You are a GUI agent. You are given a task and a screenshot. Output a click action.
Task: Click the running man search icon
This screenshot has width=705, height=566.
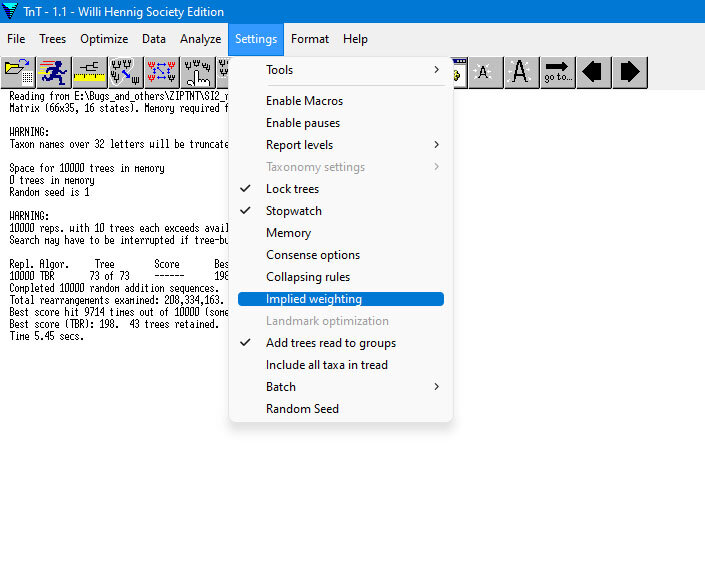click(x=54, y=72)
